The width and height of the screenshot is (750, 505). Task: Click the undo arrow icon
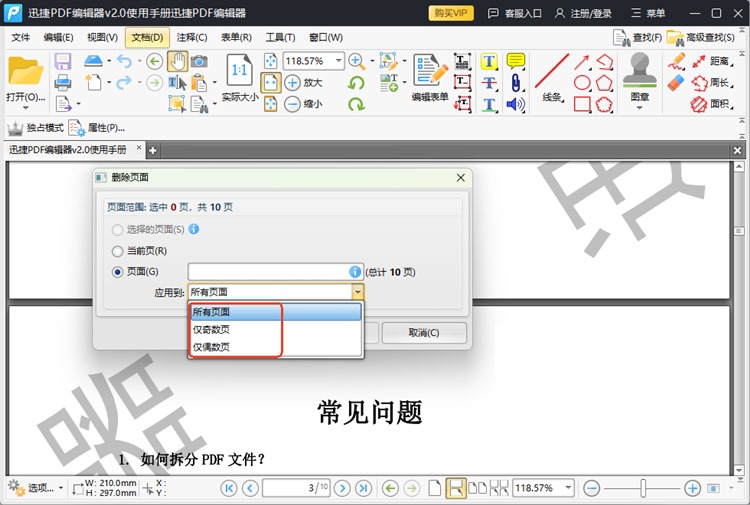click(124, 61)
